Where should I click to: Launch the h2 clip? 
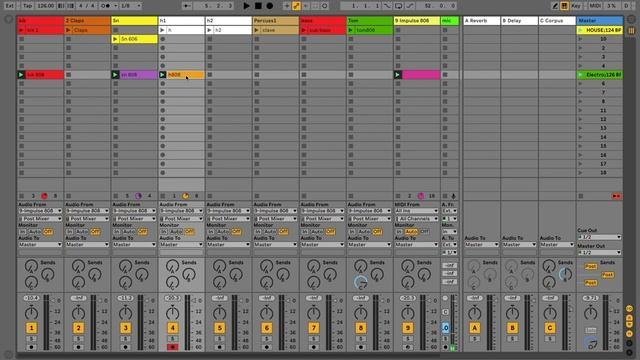tap(209, 30)
